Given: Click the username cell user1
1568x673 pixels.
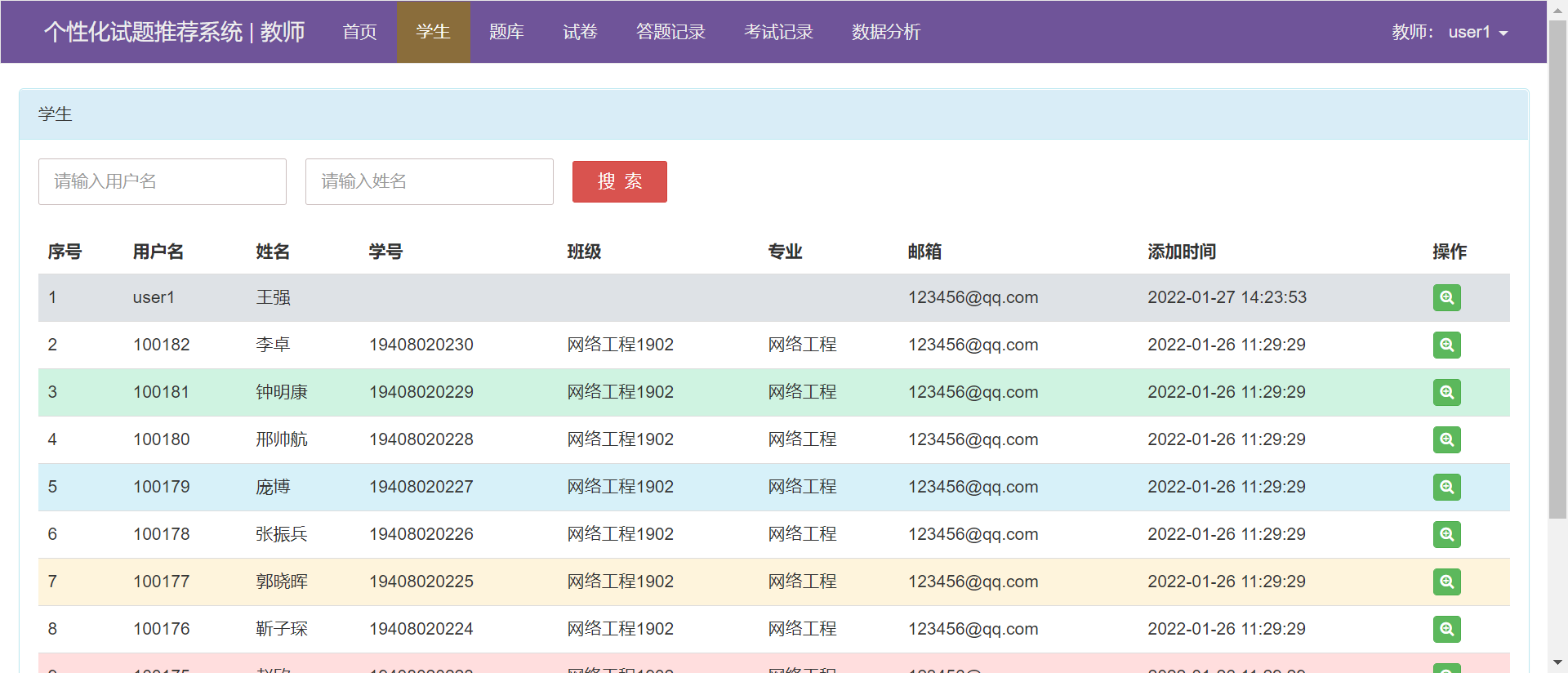Looking at the screenshot, I should [x=154, y=297].
